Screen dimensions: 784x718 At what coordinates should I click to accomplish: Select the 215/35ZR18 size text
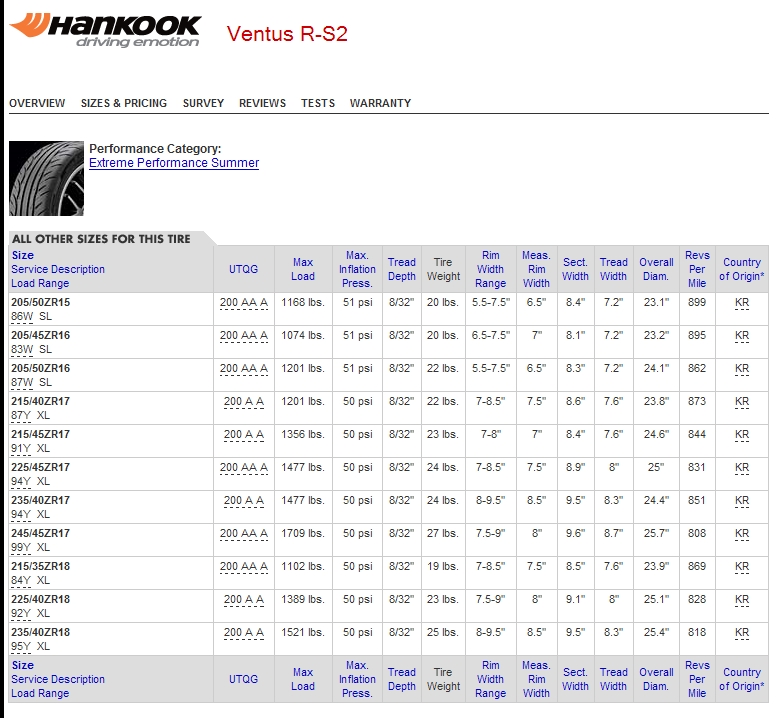coord(40,566)
